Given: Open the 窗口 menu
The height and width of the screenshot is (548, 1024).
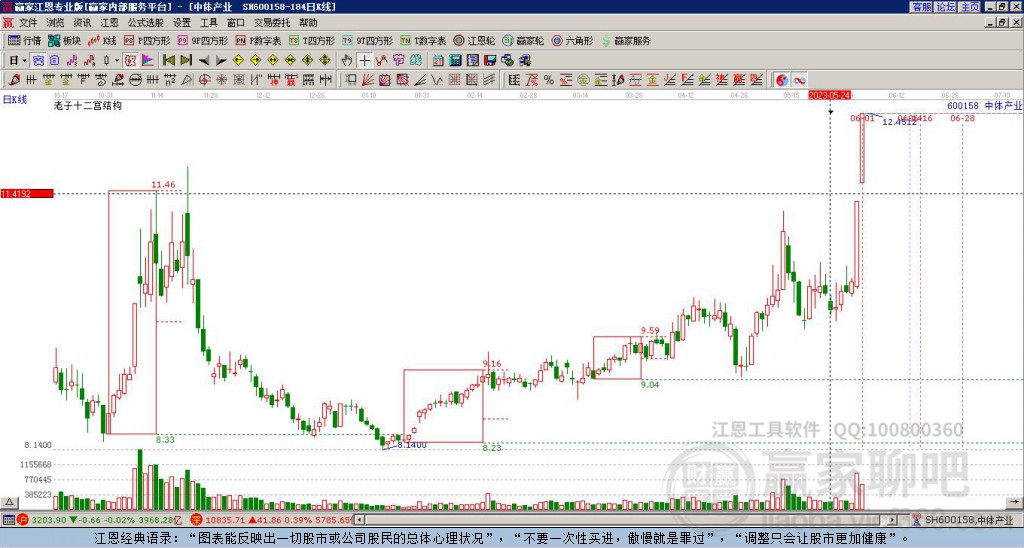Looking at the screenshot, I should pos(236,23).
